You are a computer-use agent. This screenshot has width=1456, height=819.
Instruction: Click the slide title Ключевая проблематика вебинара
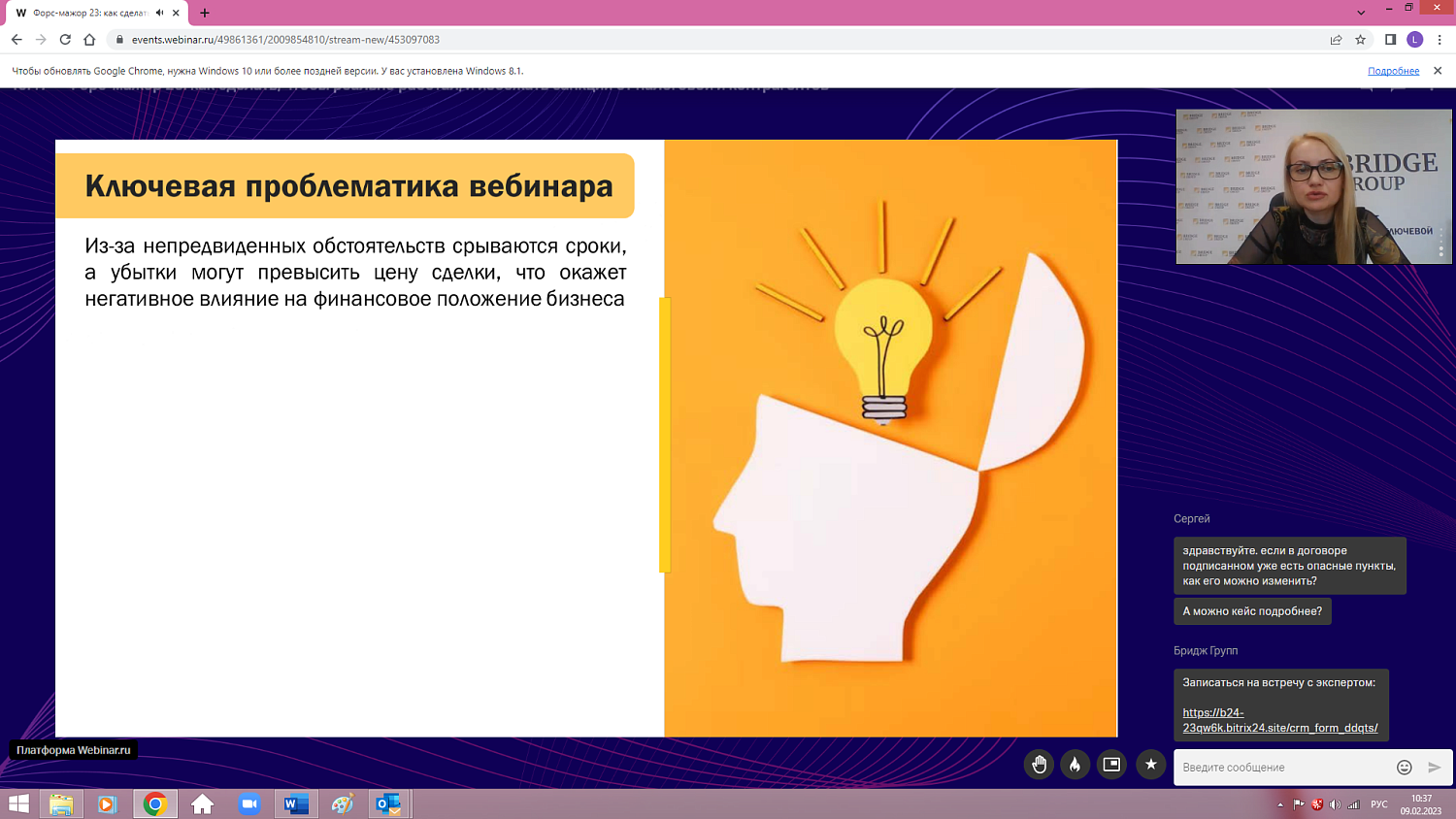(348, 185)
